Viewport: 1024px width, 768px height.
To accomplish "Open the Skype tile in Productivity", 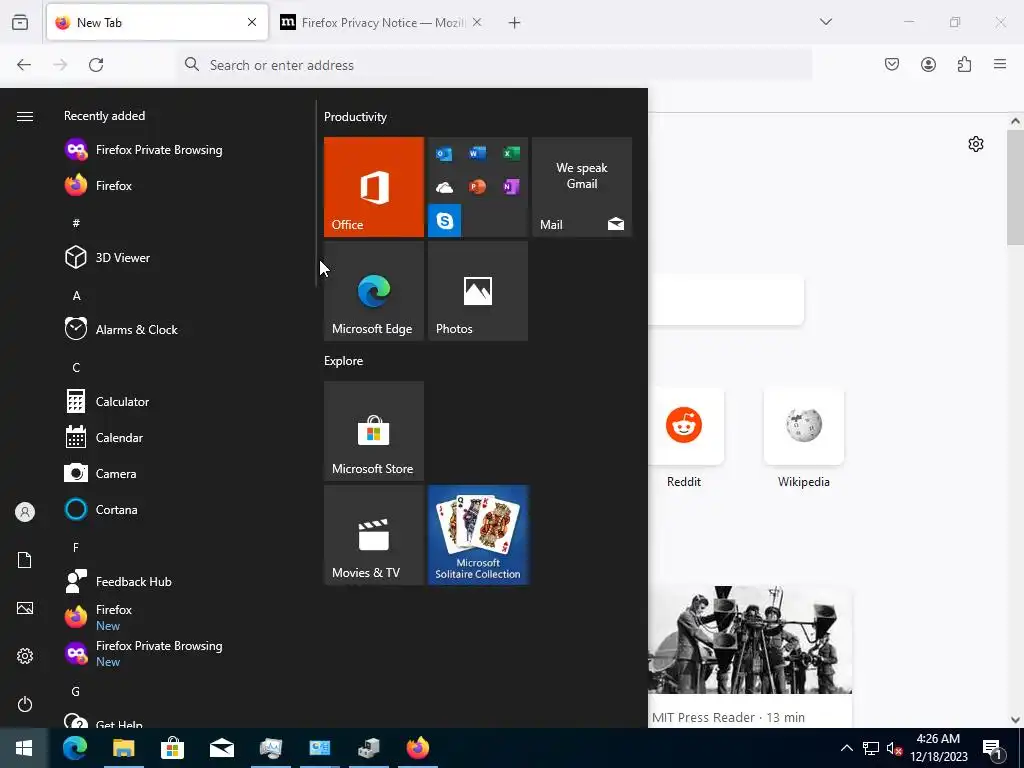I will (445, 221).
